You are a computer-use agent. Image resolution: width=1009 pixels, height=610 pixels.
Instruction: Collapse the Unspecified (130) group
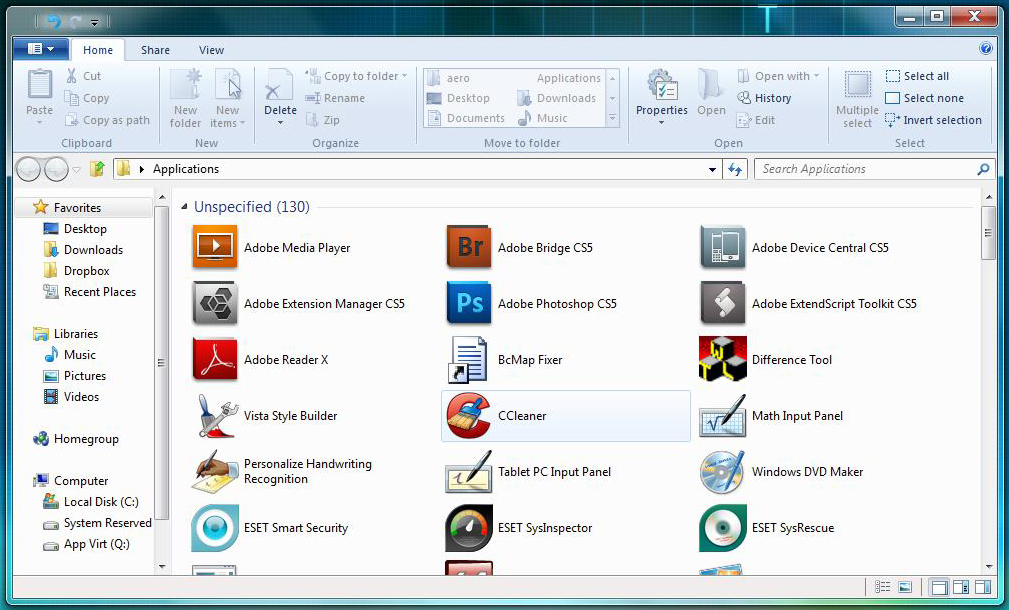[184, 207]
